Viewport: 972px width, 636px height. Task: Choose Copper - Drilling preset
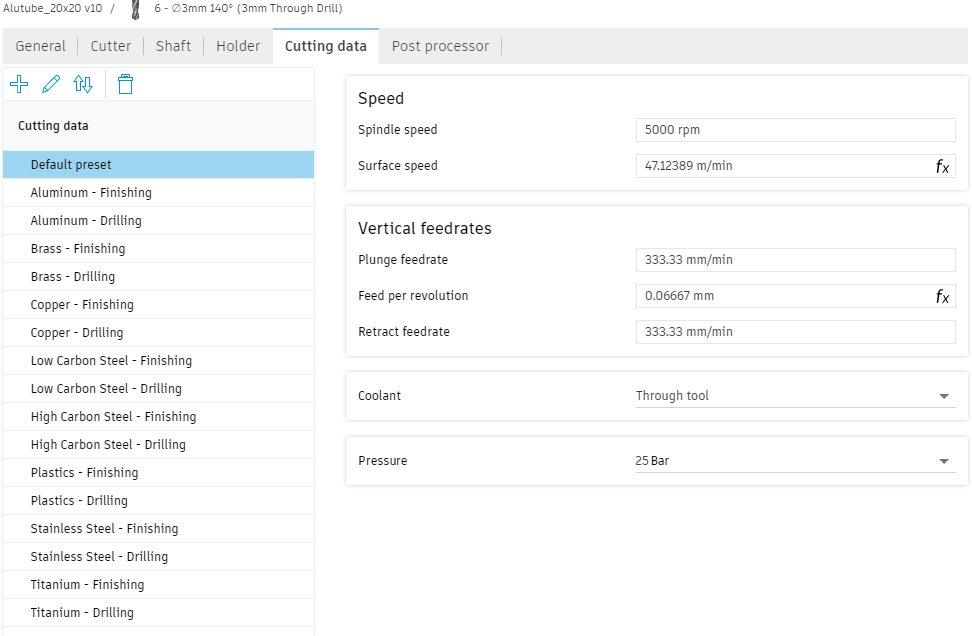(x=159, y=333)
